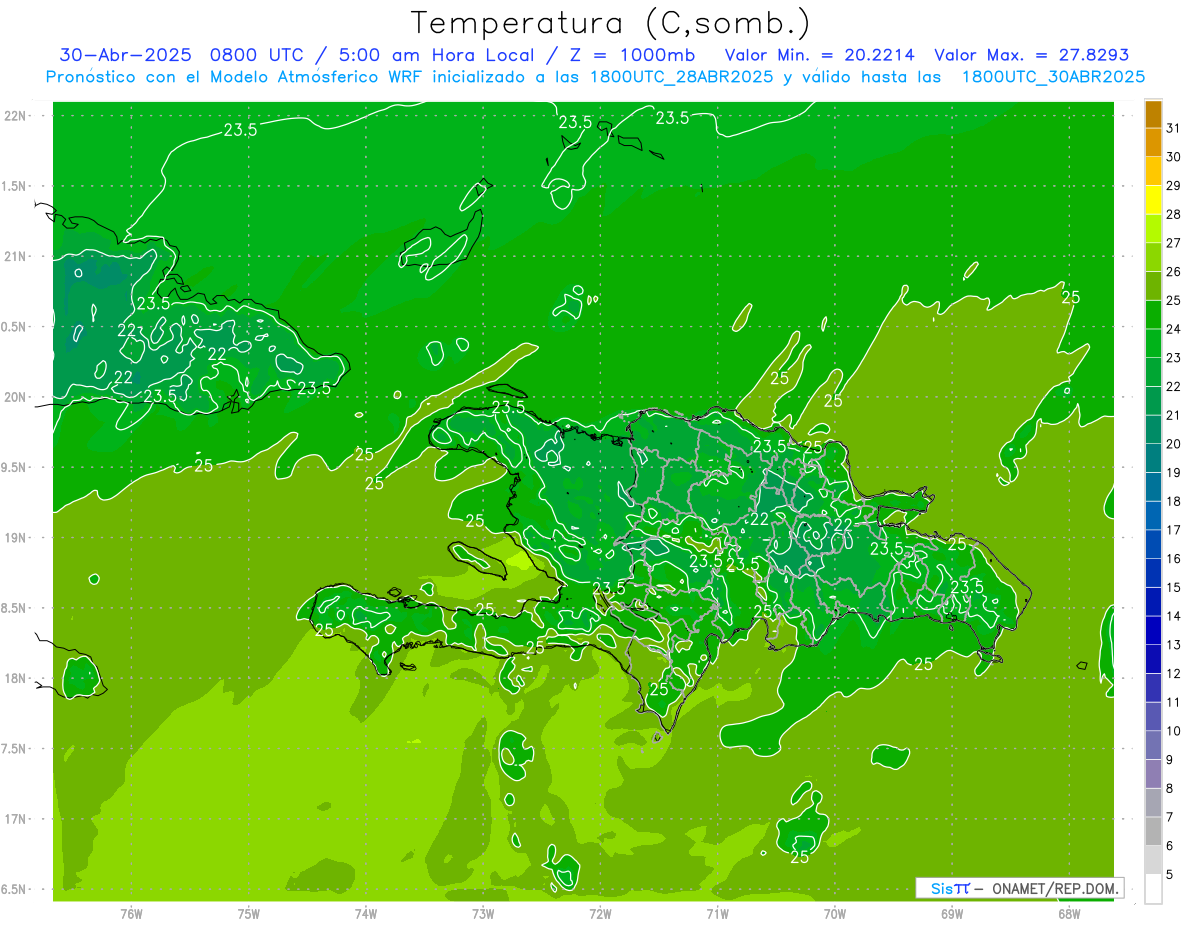Click the legend swatch between 14 and 15
1200x927 pixels.
(1153, 601)
